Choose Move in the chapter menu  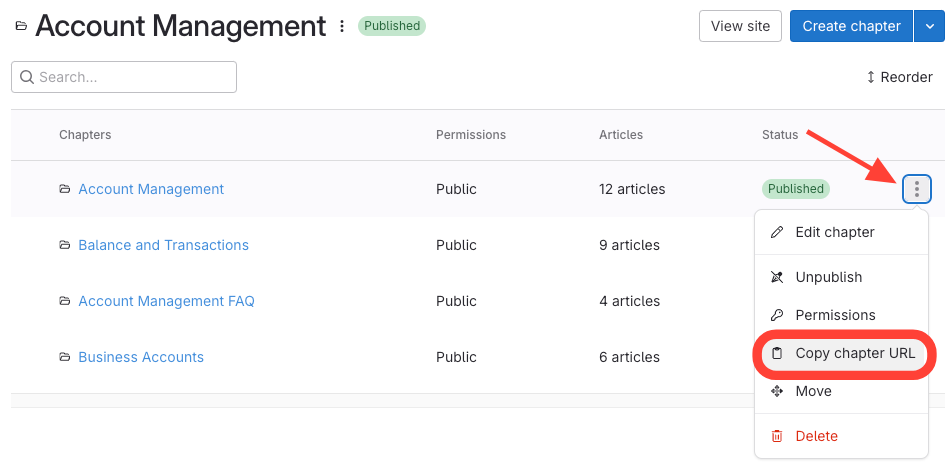pyautogui.click(x=813, y=391)
